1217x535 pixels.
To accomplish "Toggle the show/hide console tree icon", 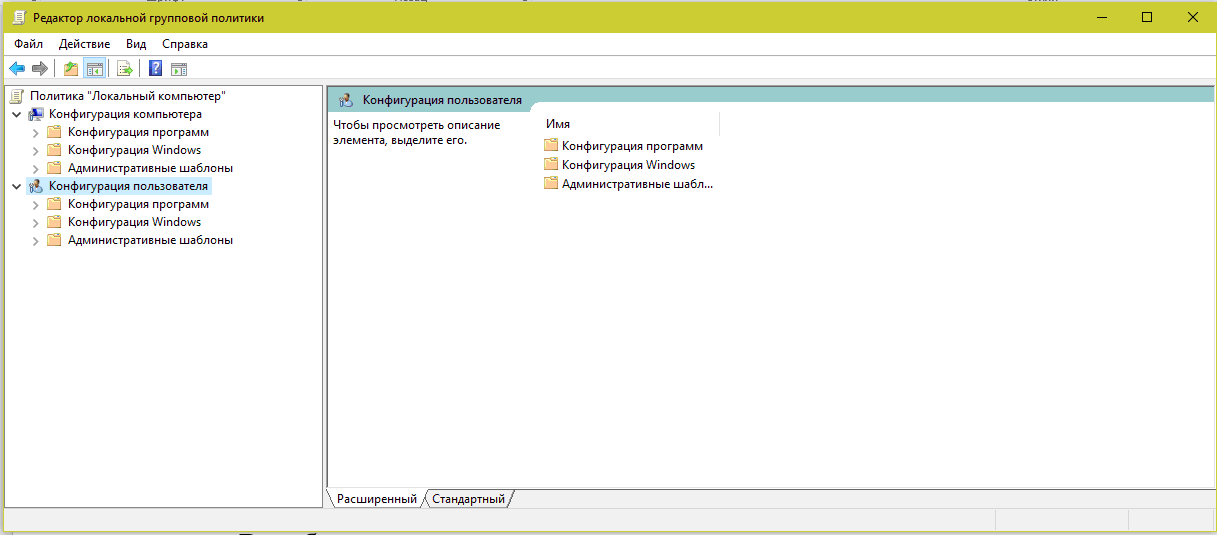I will coord(94,69).
